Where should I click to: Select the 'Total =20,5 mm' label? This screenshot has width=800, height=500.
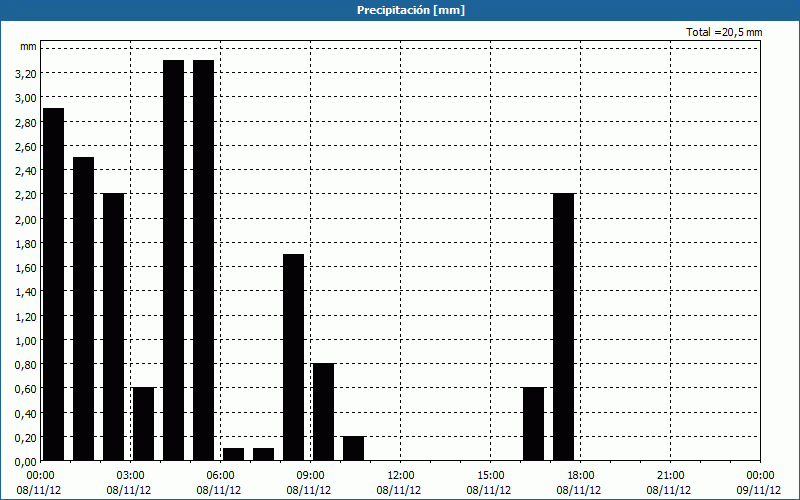coord(724,32)
